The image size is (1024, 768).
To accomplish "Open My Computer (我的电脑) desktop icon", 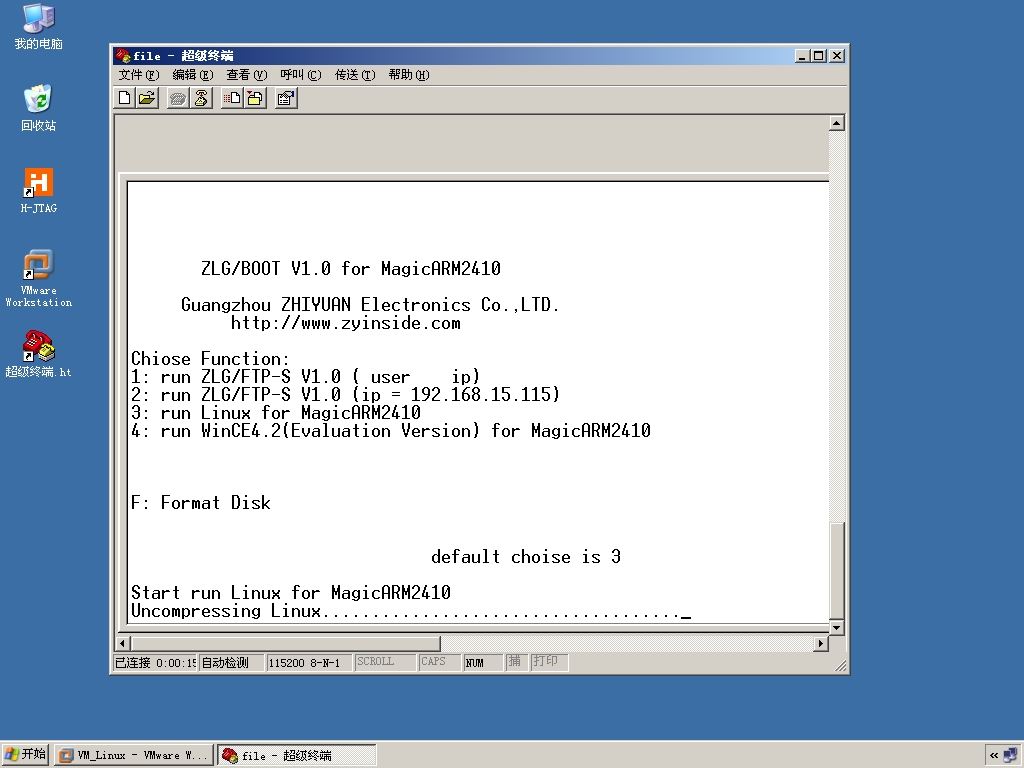I will [x=39, y=27].
